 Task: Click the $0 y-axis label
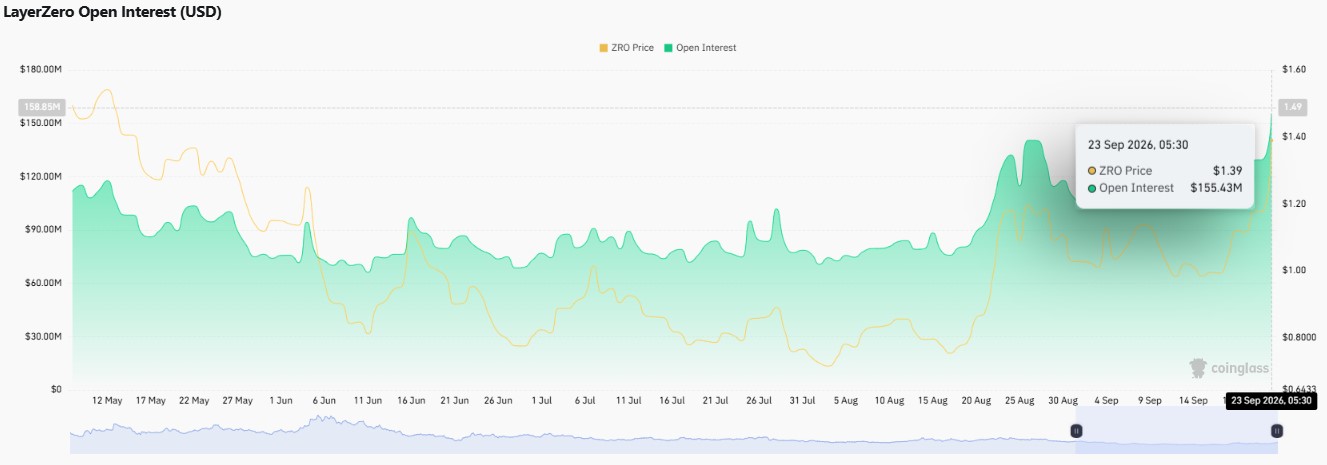click(x=56, y=390)
